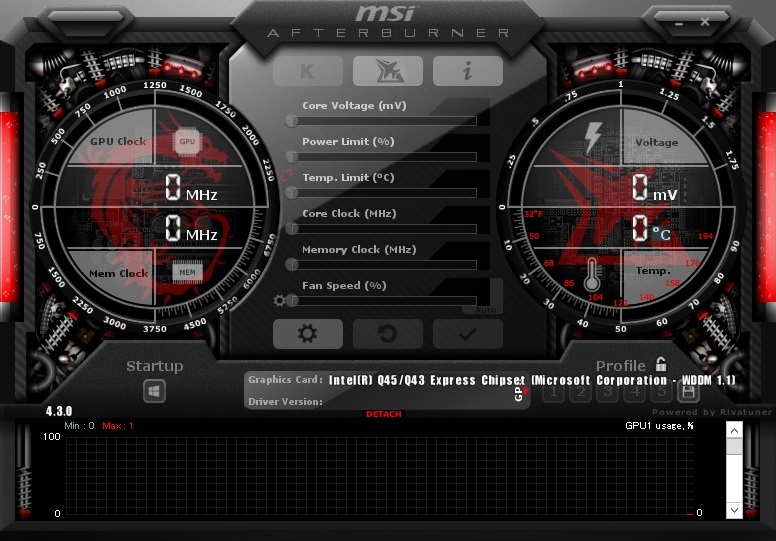Click the 'Powered by Rivatuner' text
The image size is (776, 541).
(712, 412)
